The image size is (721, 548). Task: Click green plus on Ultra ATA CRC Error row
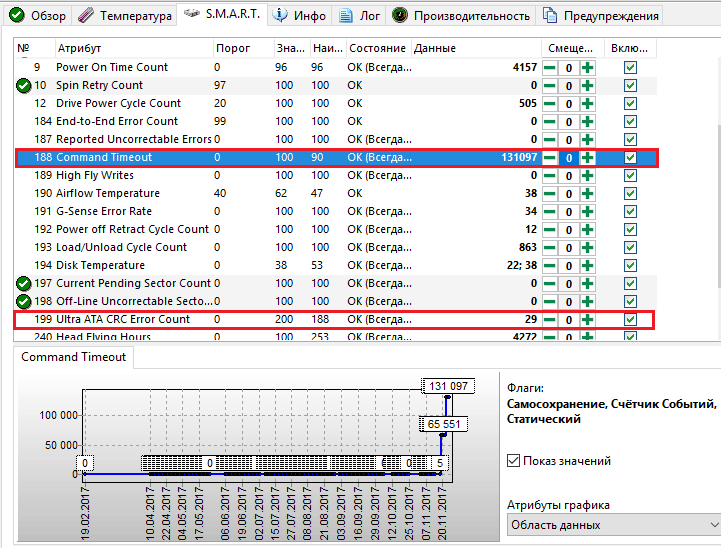coord(587,319)
